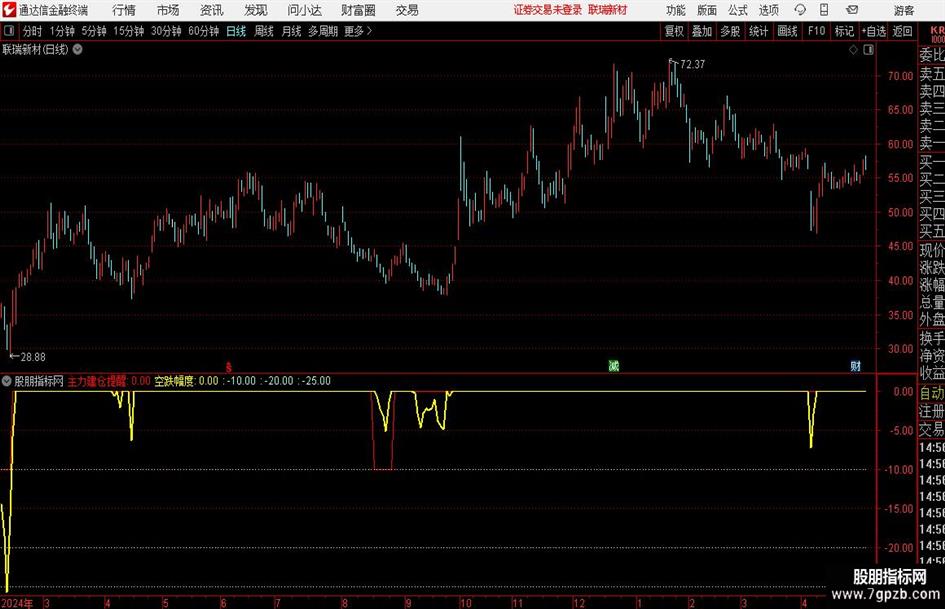Click the 2024年 year label on time axis
The width and height of the screenshot is (945, 609).
click(x=17, y=603)
